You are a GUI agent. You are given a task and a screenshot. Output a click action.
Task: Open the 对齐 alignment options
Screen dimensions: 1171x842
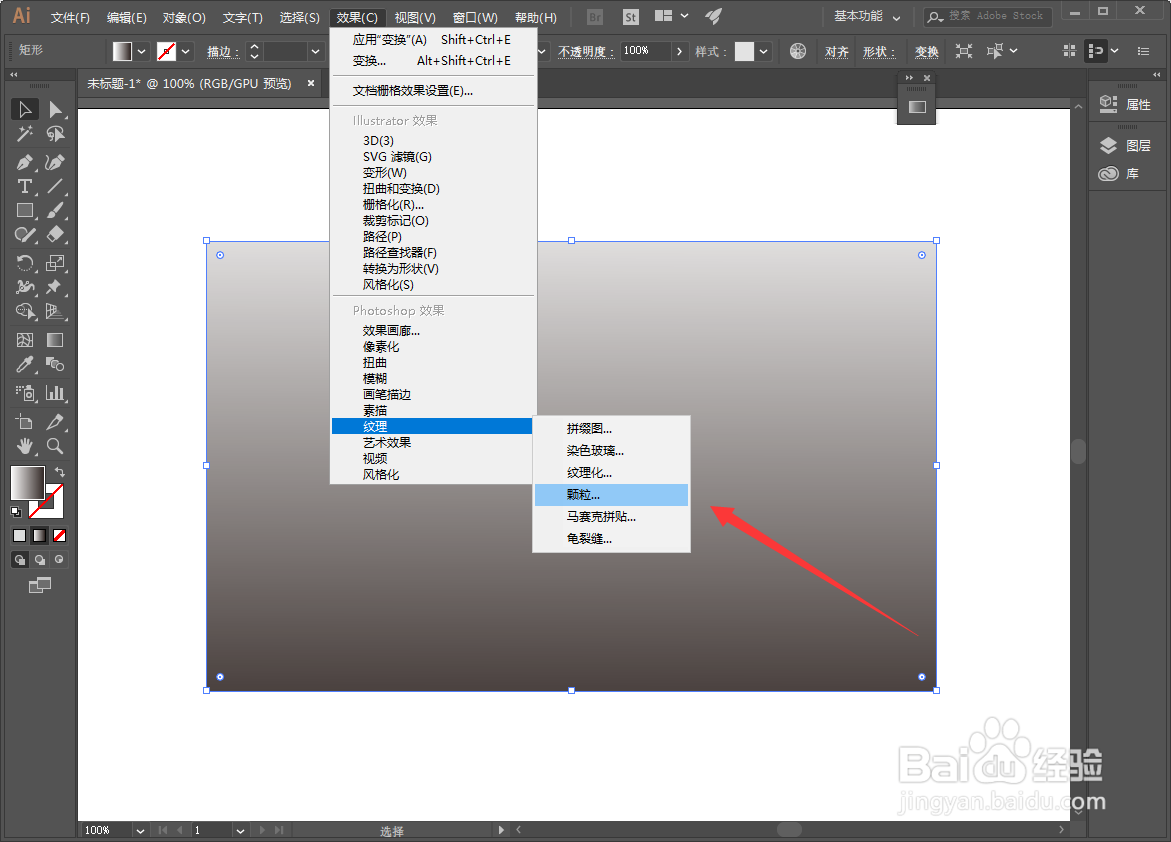836,50
